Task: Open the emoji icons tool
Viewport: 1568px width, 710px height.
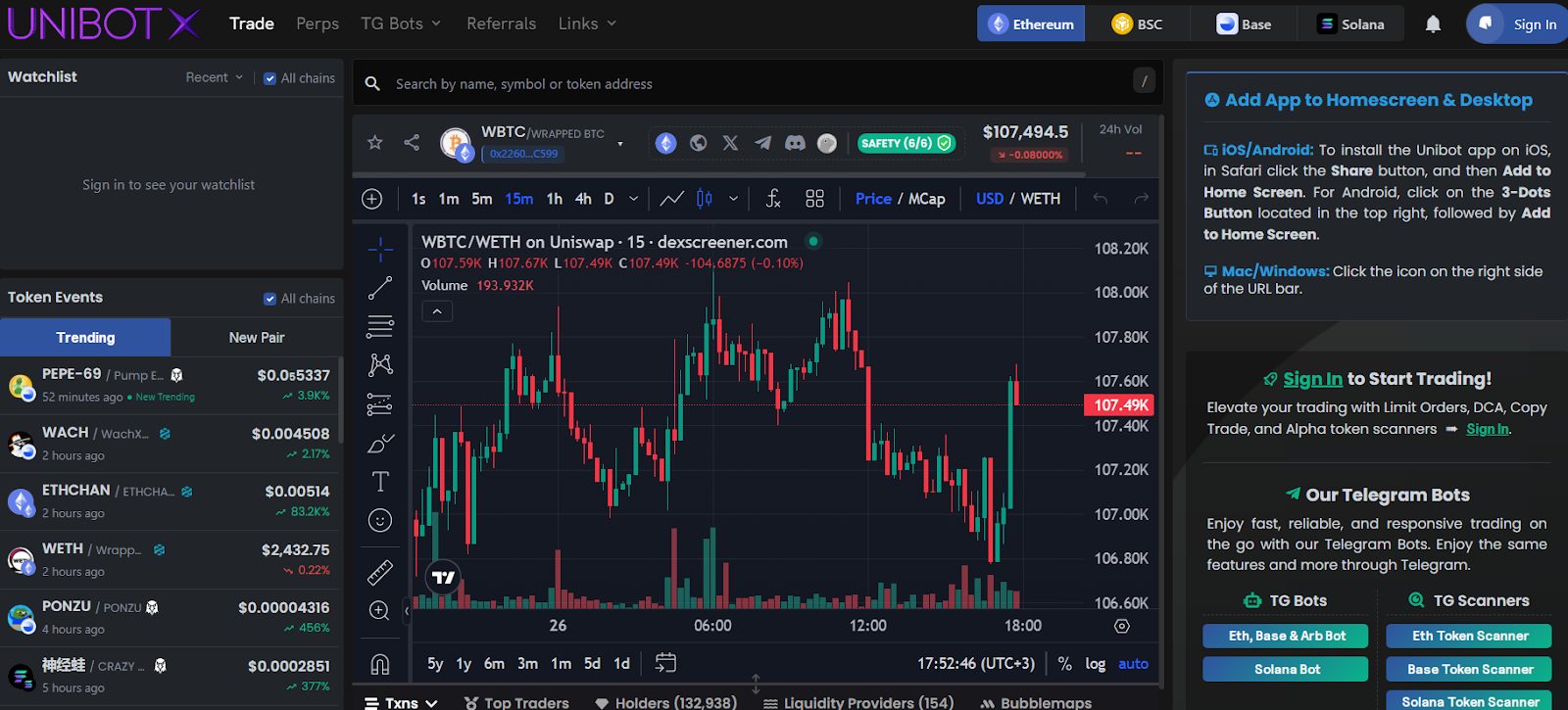Action: coord(380,520)
